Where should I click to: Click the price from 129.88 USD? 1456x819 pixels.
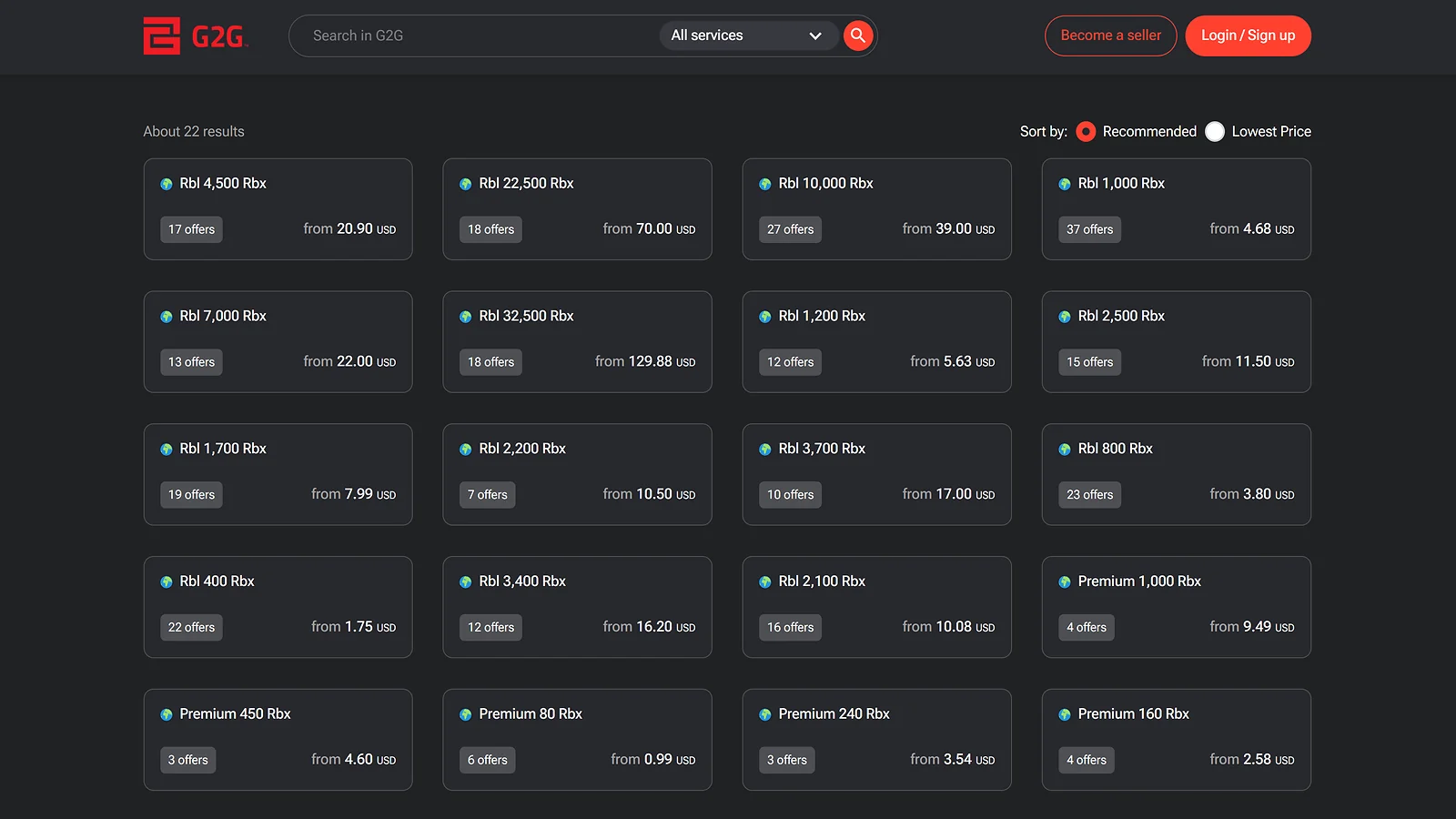point(645,361)
